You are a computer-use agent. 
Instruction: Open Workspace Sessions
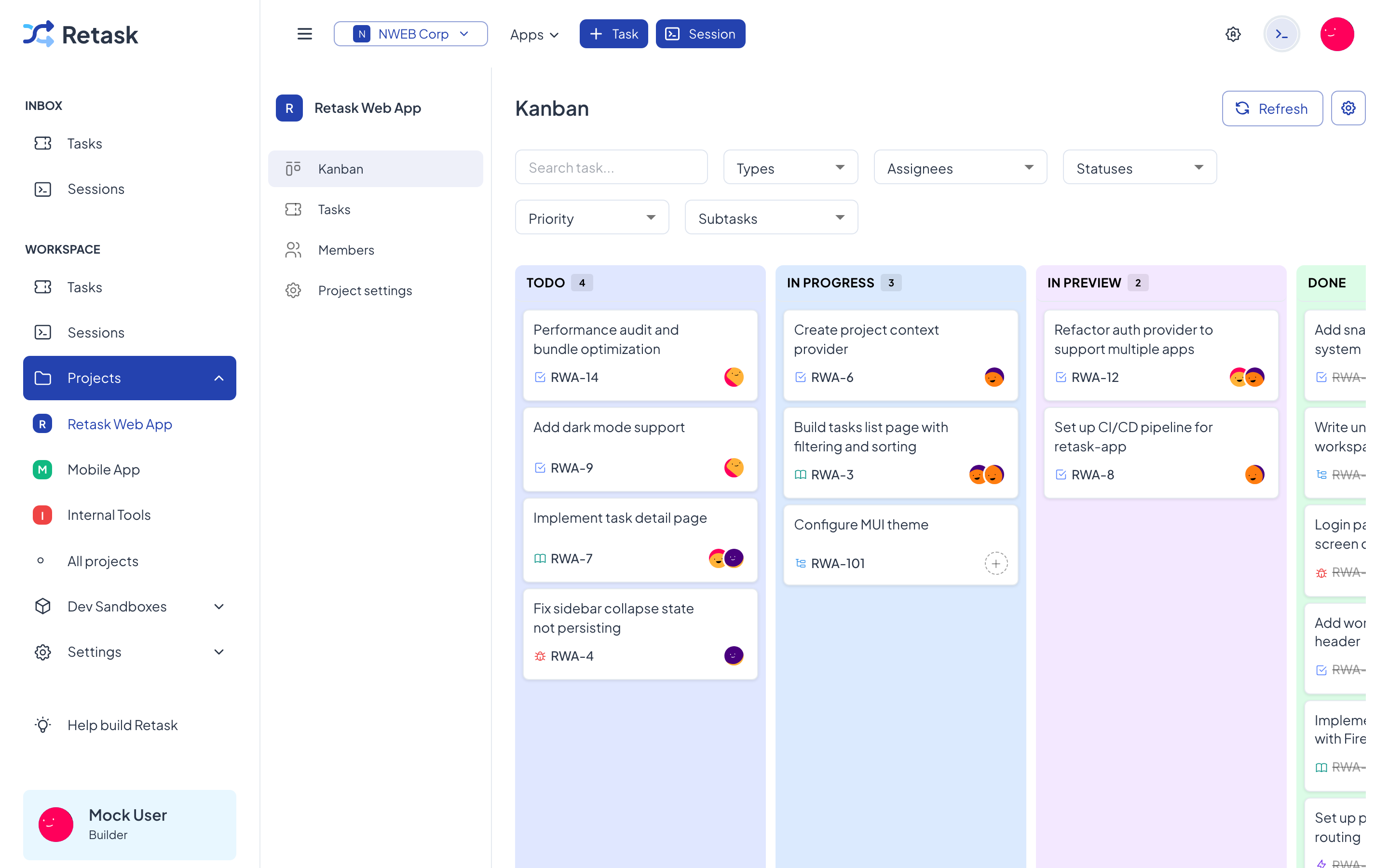(x=129, y=332)
